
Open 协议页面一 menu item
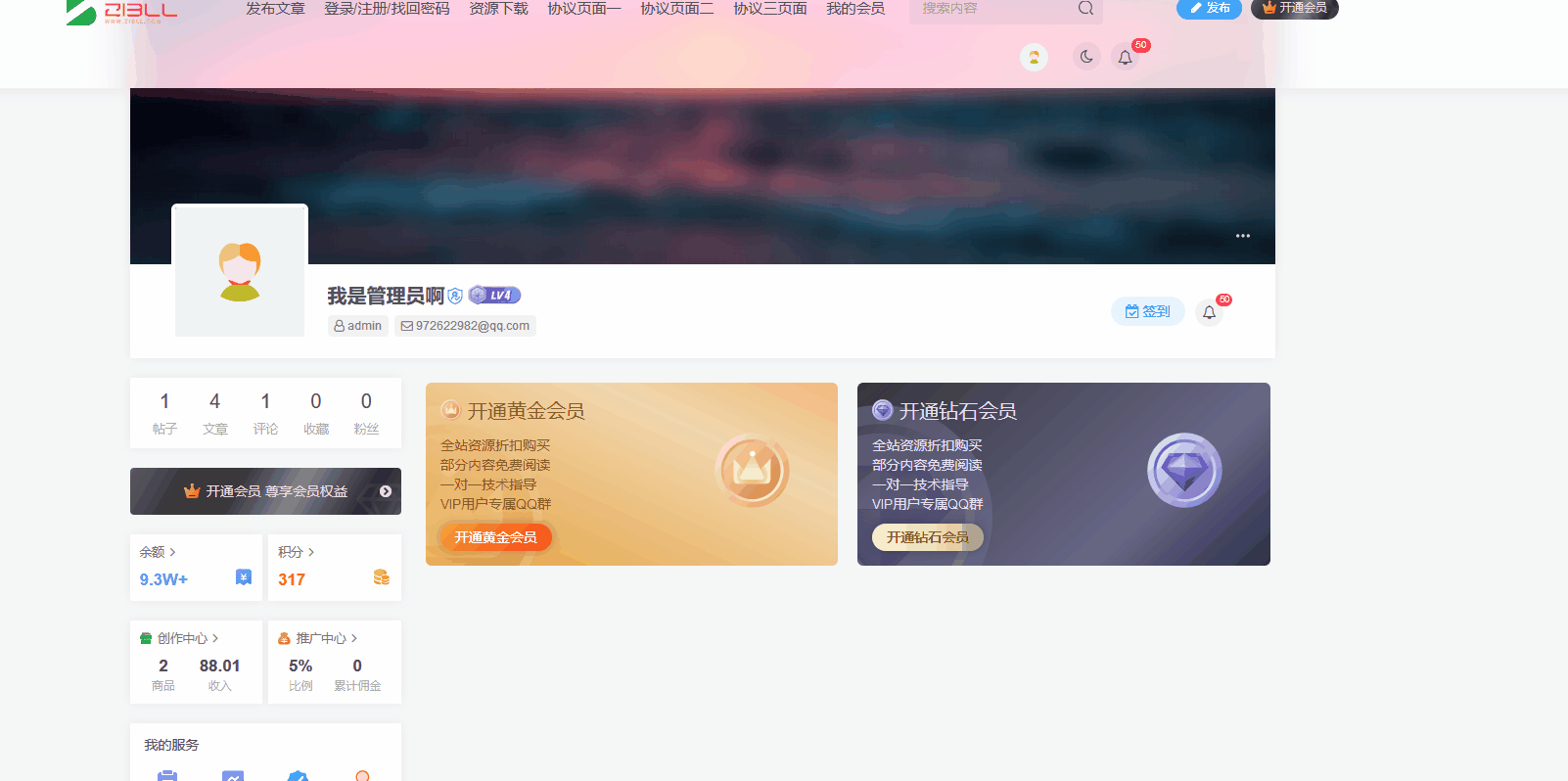584,9
